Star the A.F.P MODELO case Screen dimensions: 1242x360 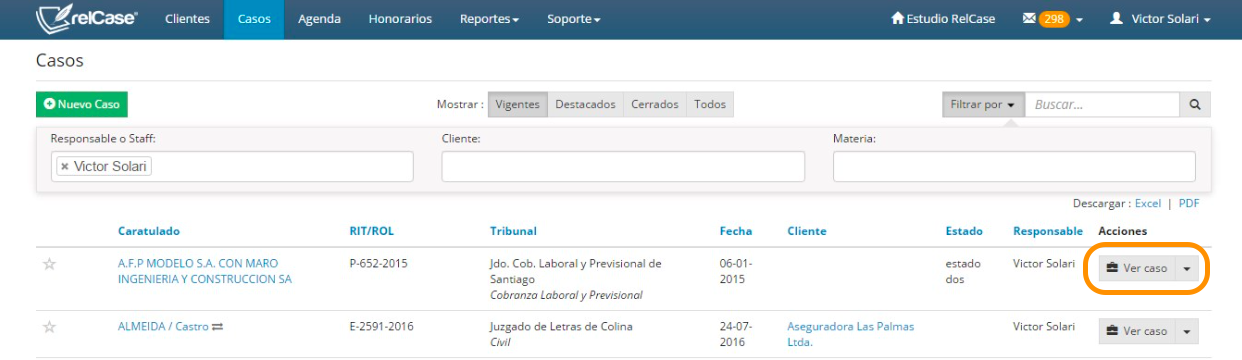tap(49, 265)
